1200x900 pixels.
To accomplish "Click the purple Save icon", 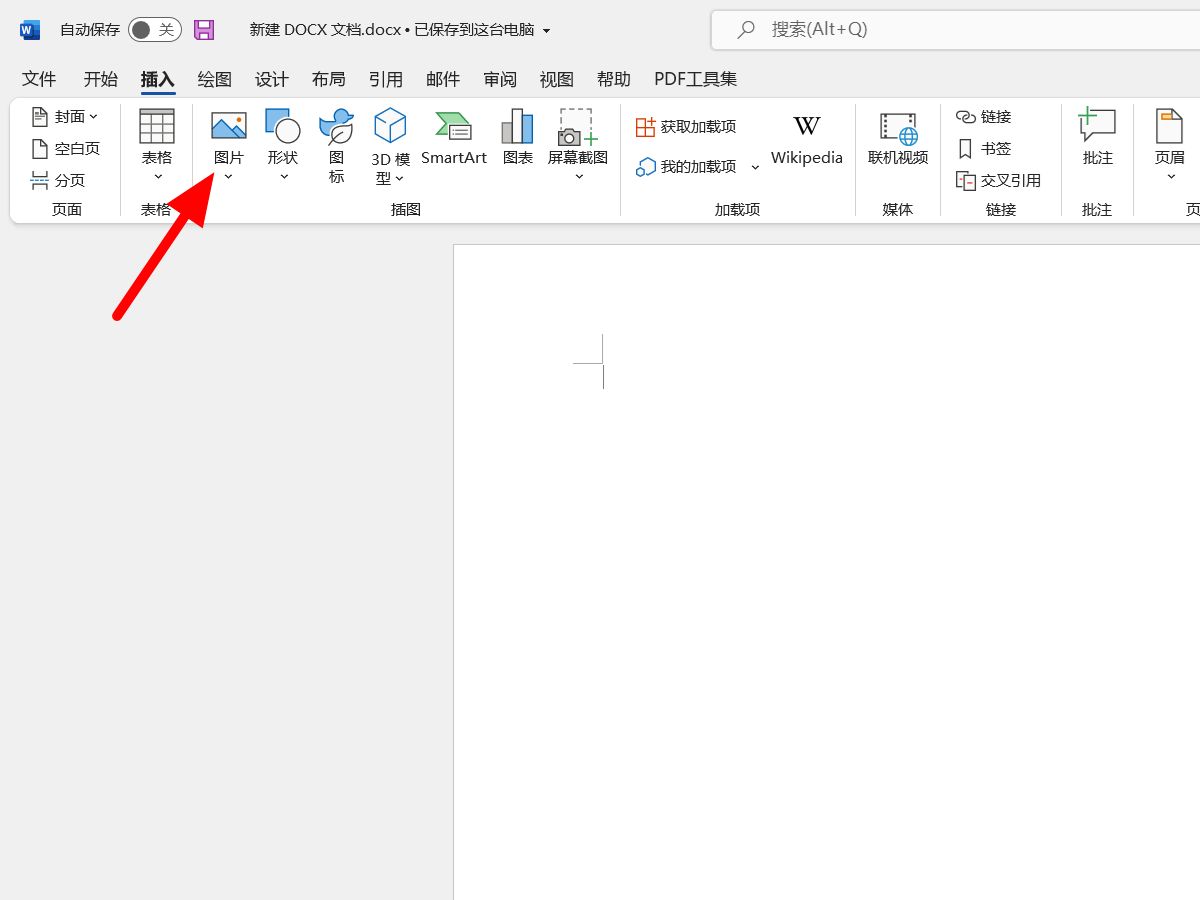I will (204, 30).
